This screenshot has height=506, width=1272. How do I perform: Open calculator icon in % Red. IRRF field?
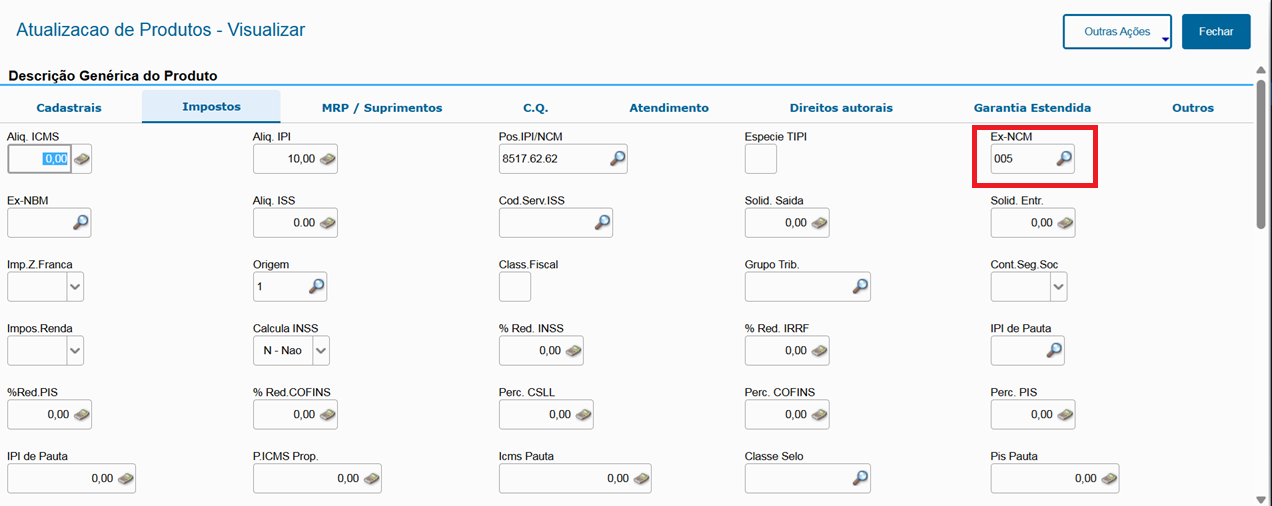(x=819, y=351)
